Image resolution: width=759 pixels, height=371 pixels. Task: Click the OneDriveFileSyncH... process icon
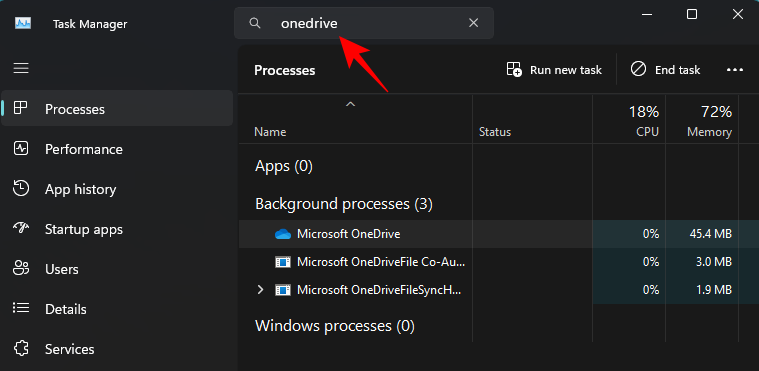click(283, 291)
